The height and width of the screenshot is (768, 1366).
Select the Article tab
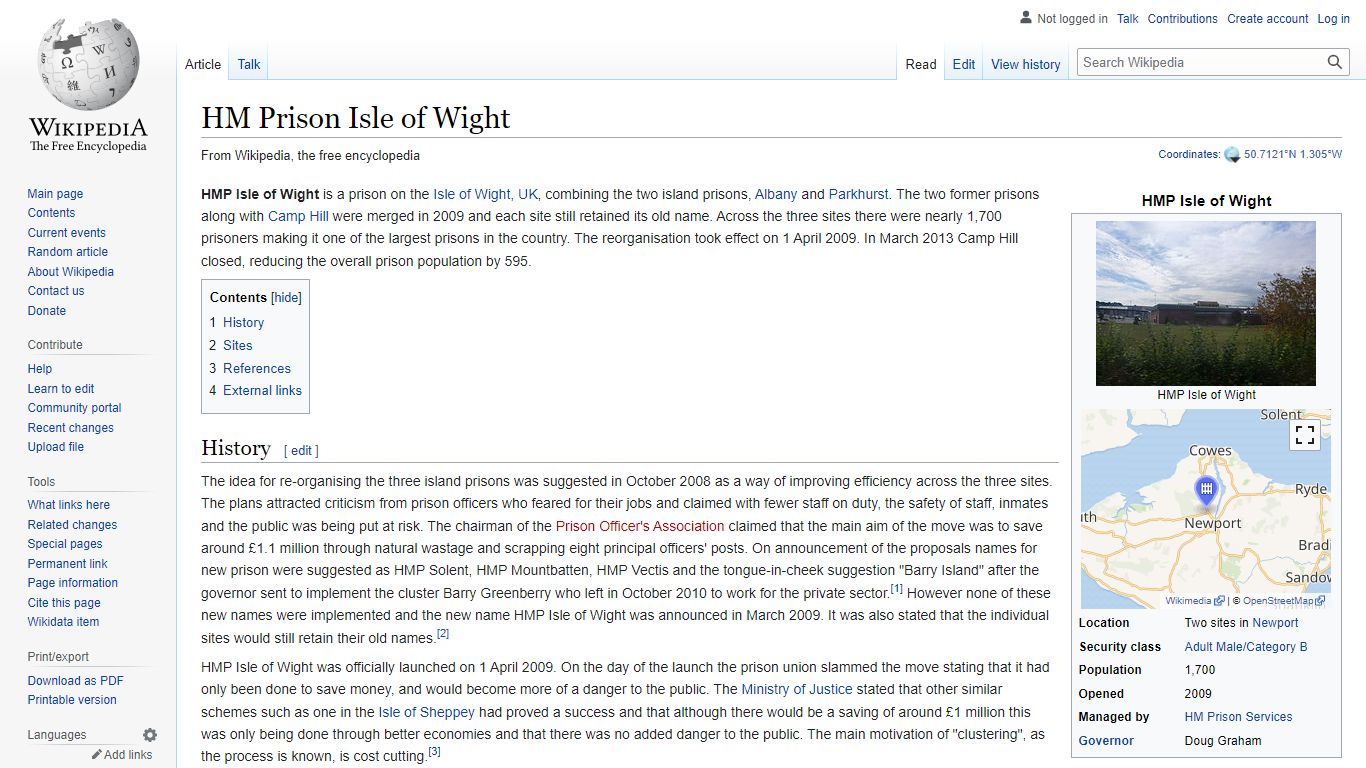pos(203,64)
